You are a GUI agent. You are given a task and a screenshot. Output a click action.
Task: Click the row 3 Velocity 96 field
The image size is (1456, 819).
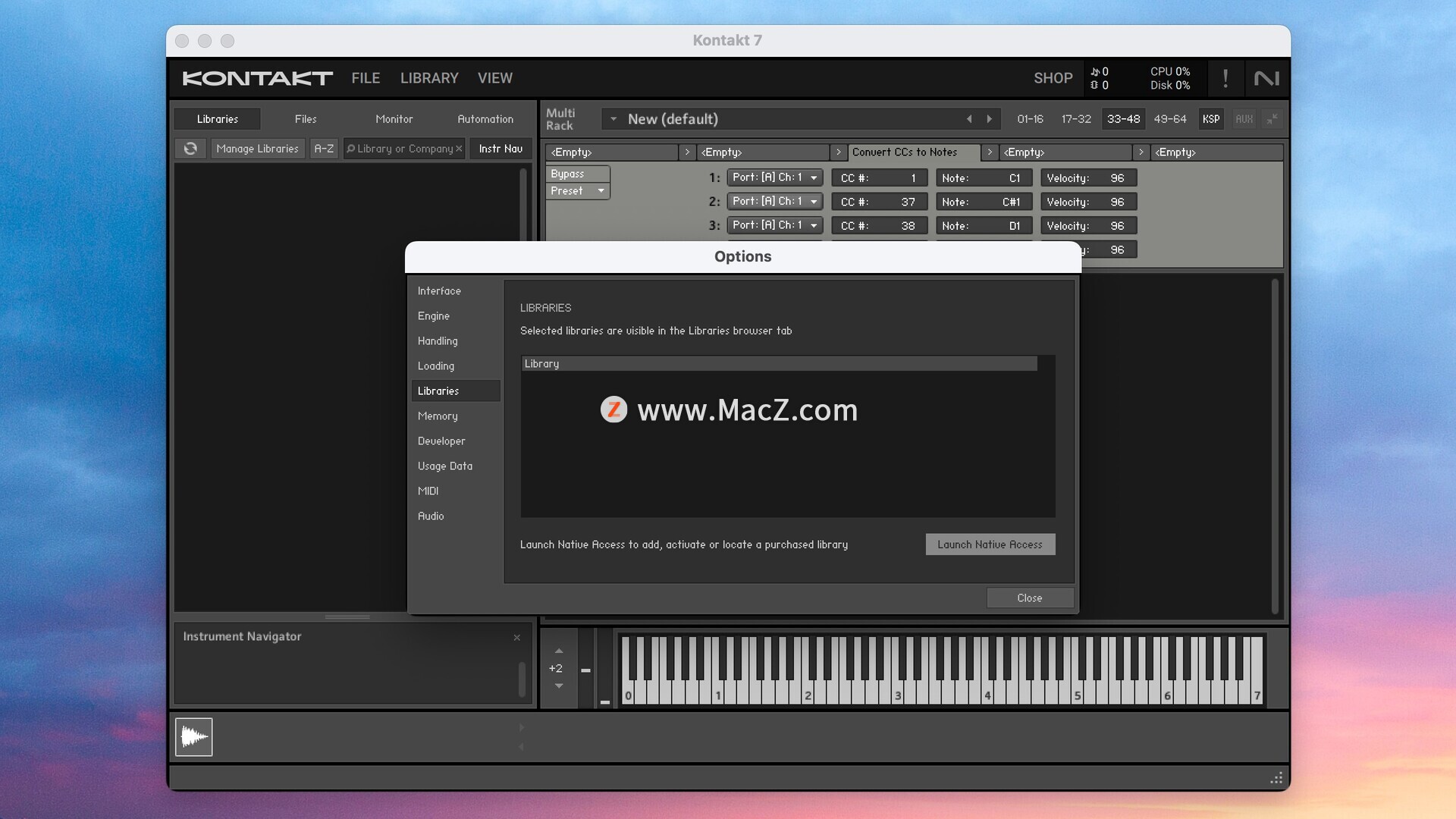tap(1089, 226)
